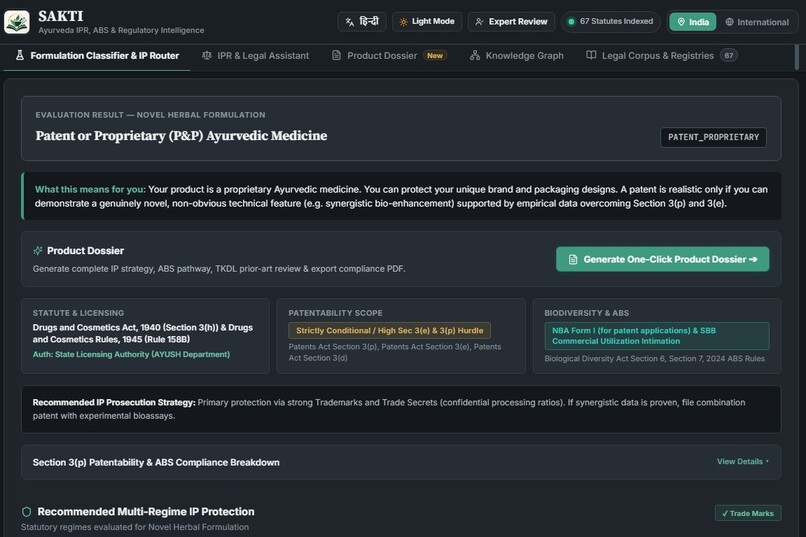806x537 pixels.
Task: Click the flask icon on Formulation Classifier tab
Action: (x=20, y=55)
